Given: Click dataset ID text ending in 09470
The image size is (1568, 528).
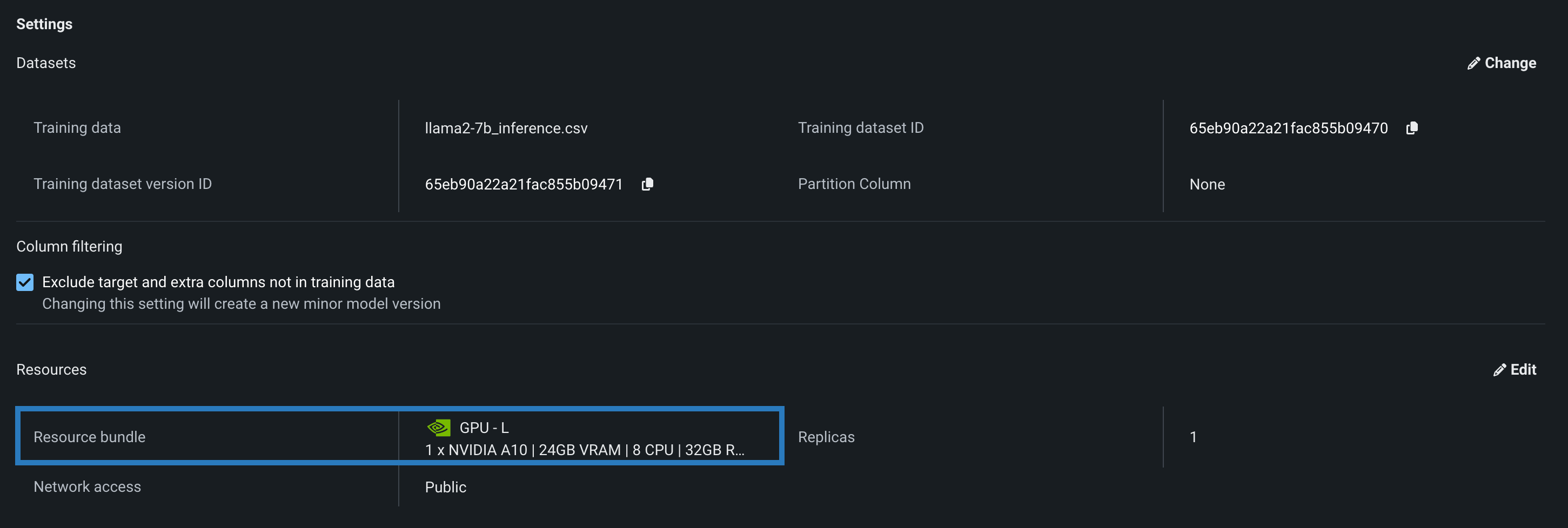Looking at the screenshot, I should click(1288, 128).
